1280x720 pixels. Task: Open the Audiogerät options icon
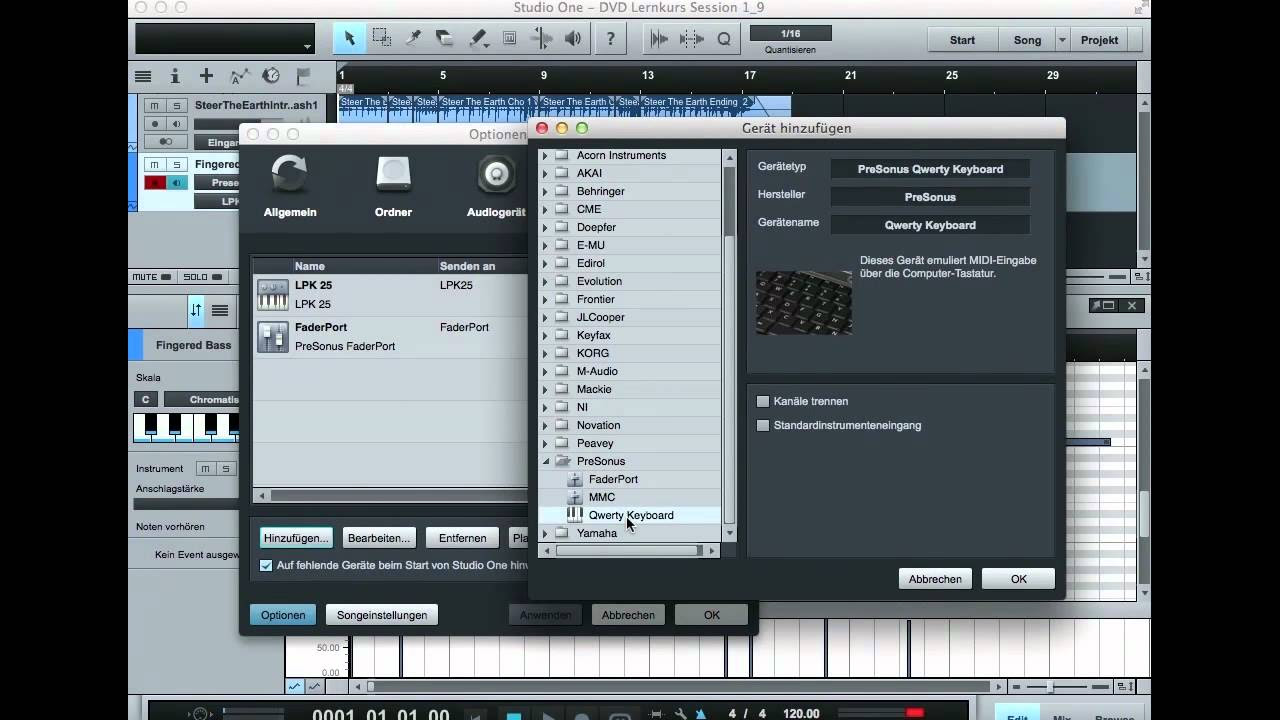pyautogui.click(x=496, y=175)
